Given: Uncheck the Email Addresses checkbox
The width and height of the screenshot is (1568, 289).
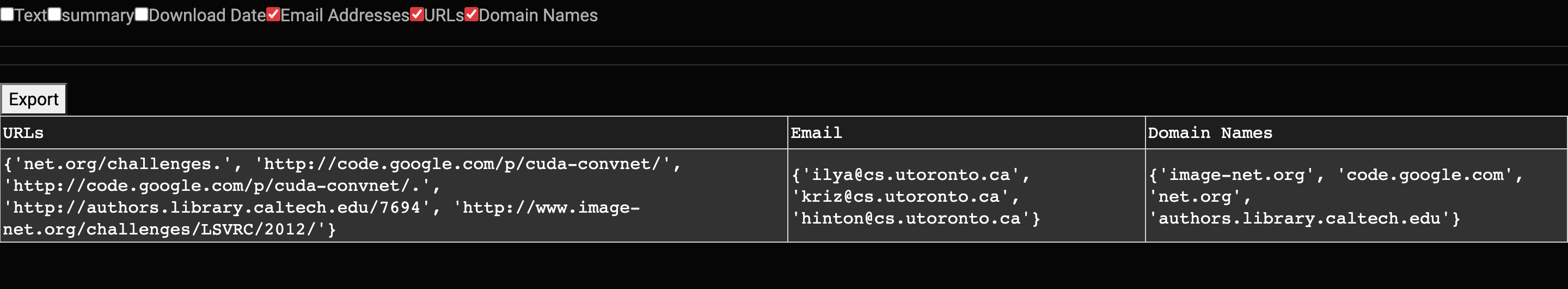Looking at the screenshot, I should [x=274, y=15].
